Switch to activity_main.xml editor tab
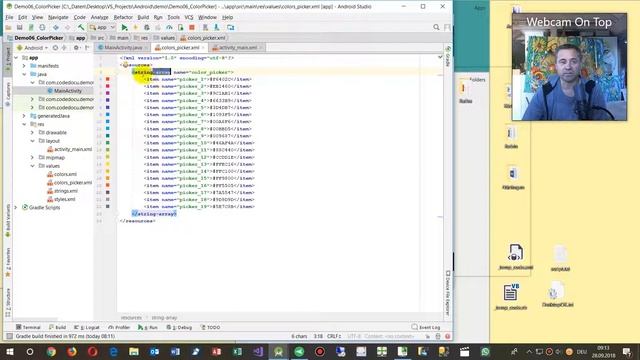Screen dimensions: 640x360 [x=238, y=48]
